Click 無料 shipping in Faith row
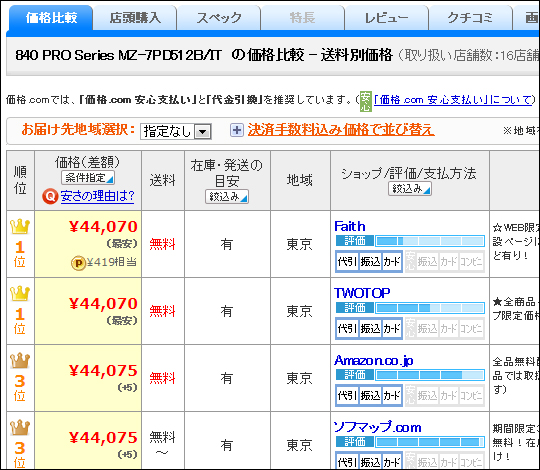 (162, 244)
